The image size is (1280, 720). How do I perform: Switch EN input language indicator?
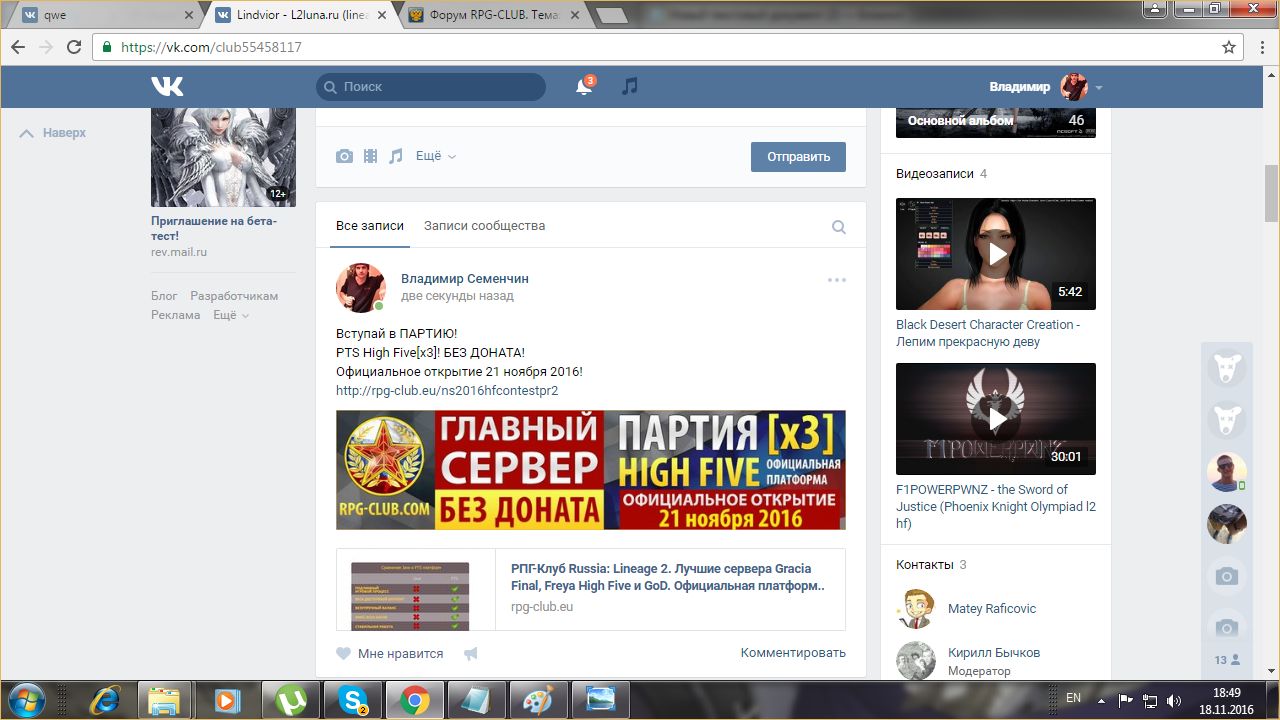pos(1073,698)
